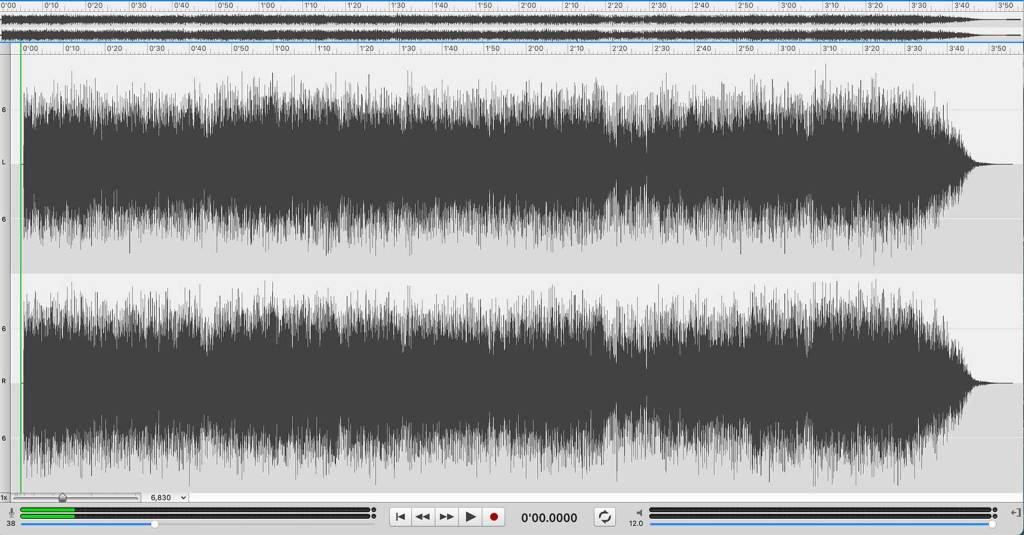Click the arrow-bracket icon at bottom right
Image resolution: width=1024 pixels, height=535 pixels.
(1016, 513)
